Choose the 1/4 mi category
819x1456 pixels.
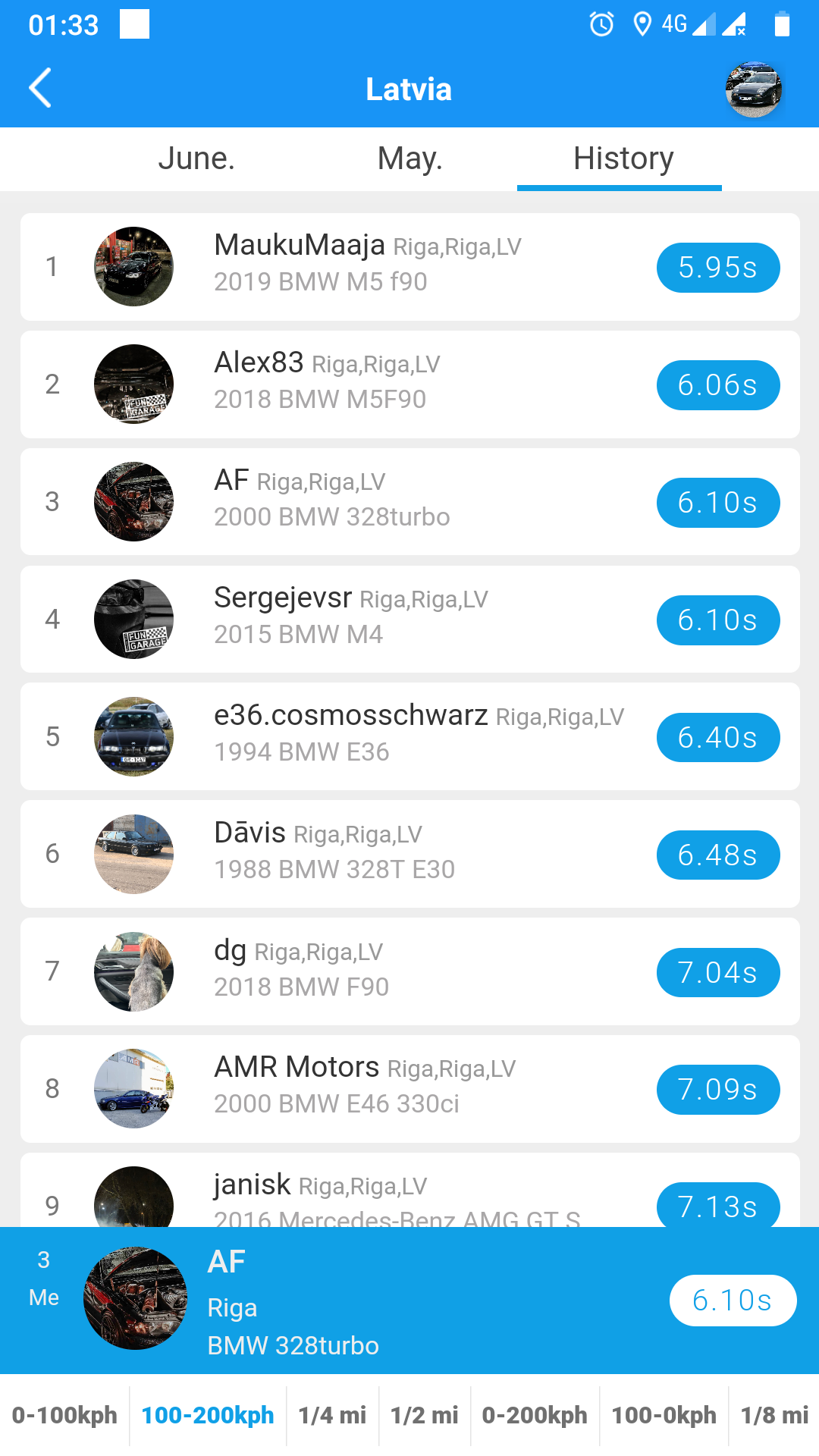click(x=332, y=1415)
